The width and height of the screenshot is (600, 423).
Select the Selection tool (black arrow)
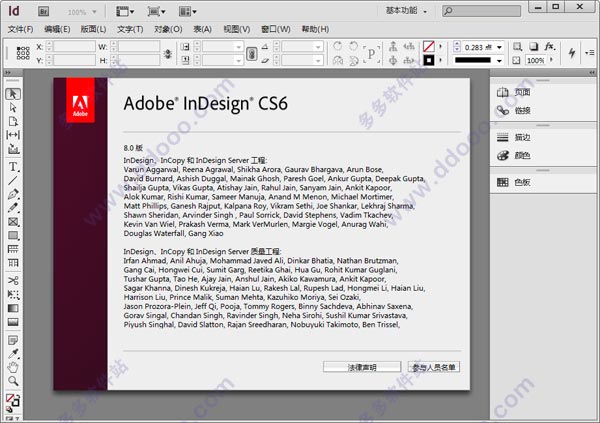pyautogui.click(x=13, y=94)
